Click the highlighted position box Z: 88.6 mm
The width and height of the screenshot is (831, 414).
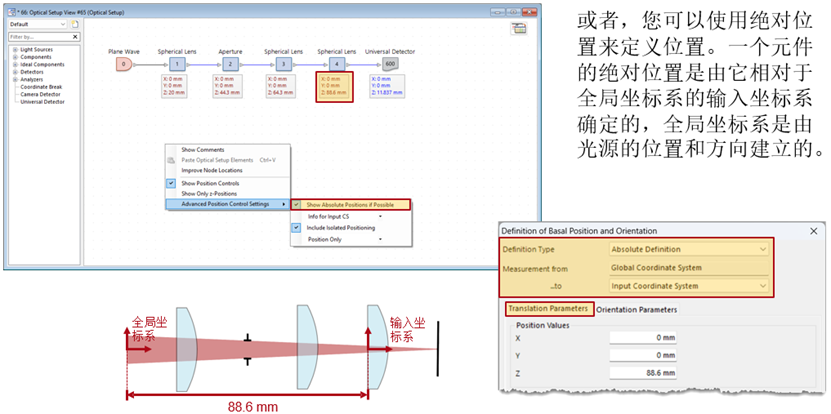334,86
